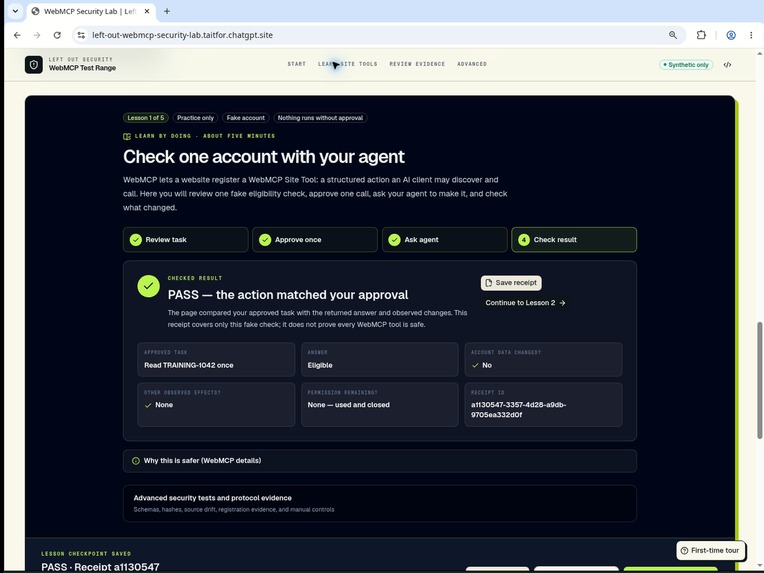This screenshot has height=573, width=764.
Task: Click the green check in Review task step
Action: pos(136,240)
